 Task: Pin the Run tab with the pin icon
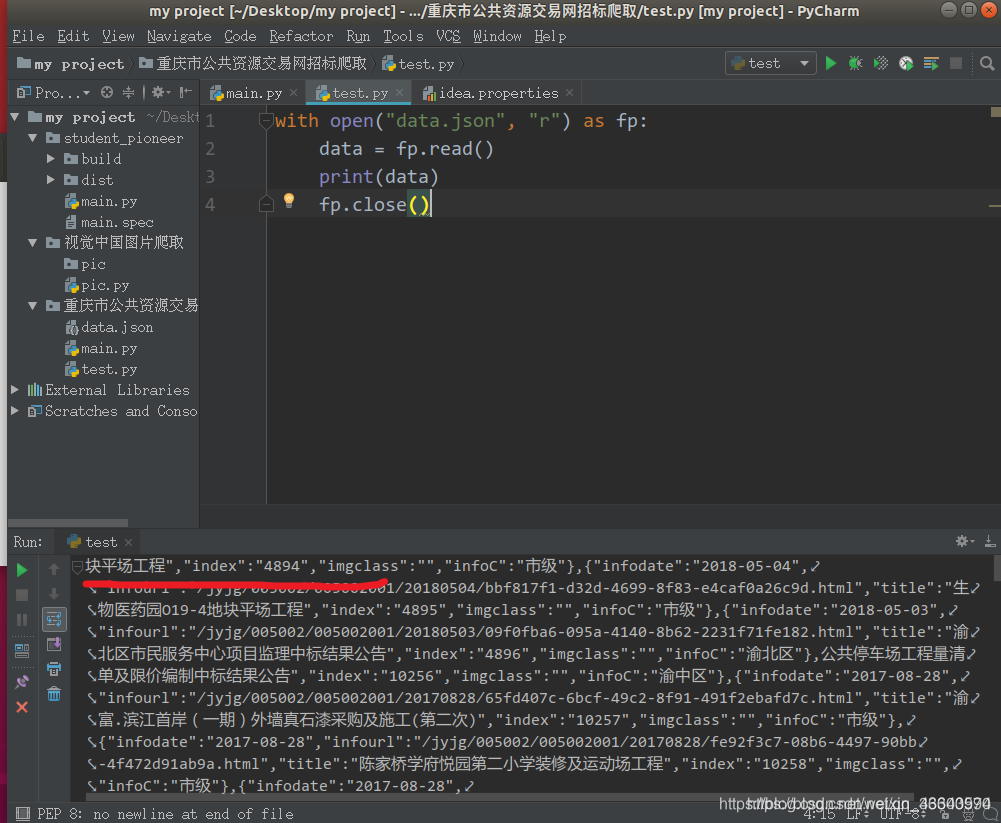22,681
